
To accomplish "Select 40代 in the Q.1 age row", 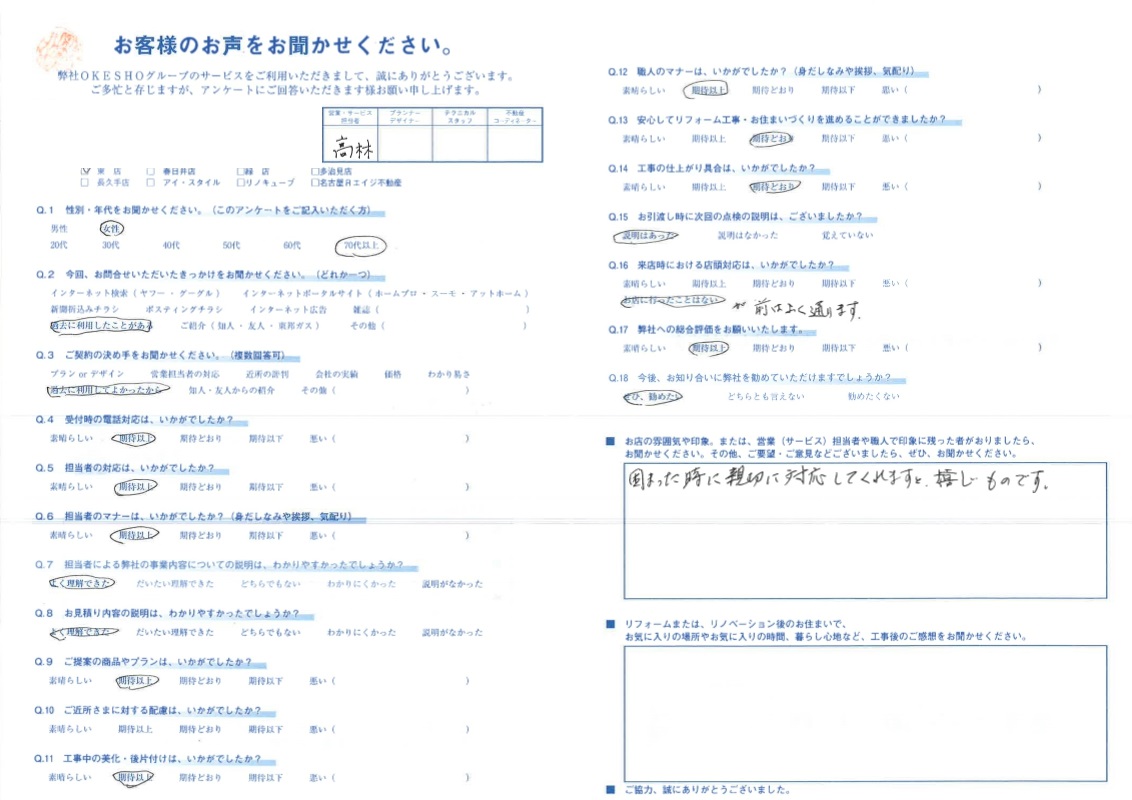I will (171, 245).
